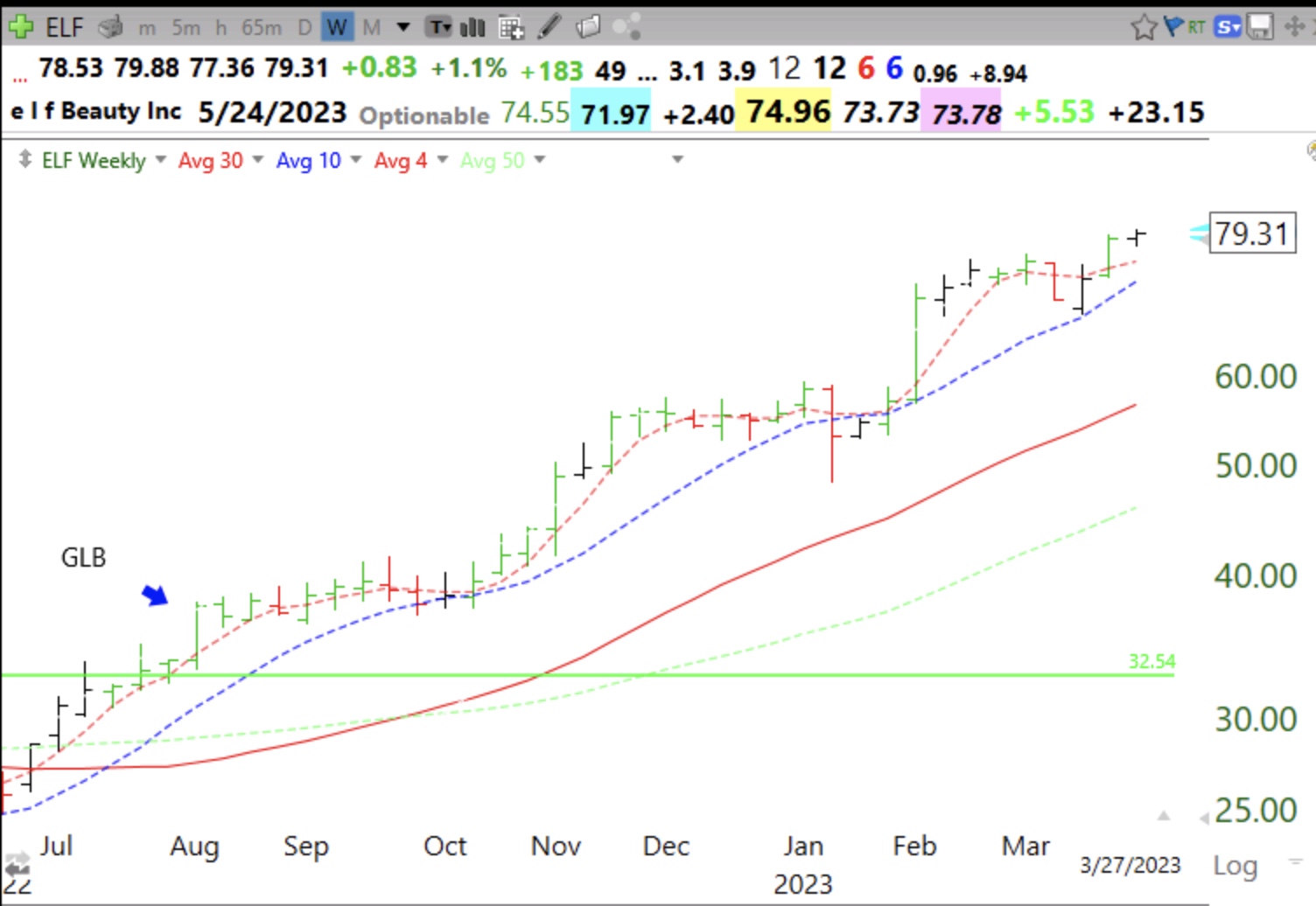Click the small left arrow beside 25.00
The width and height of the screenshot is (1316, 906).
[1205, 818]
